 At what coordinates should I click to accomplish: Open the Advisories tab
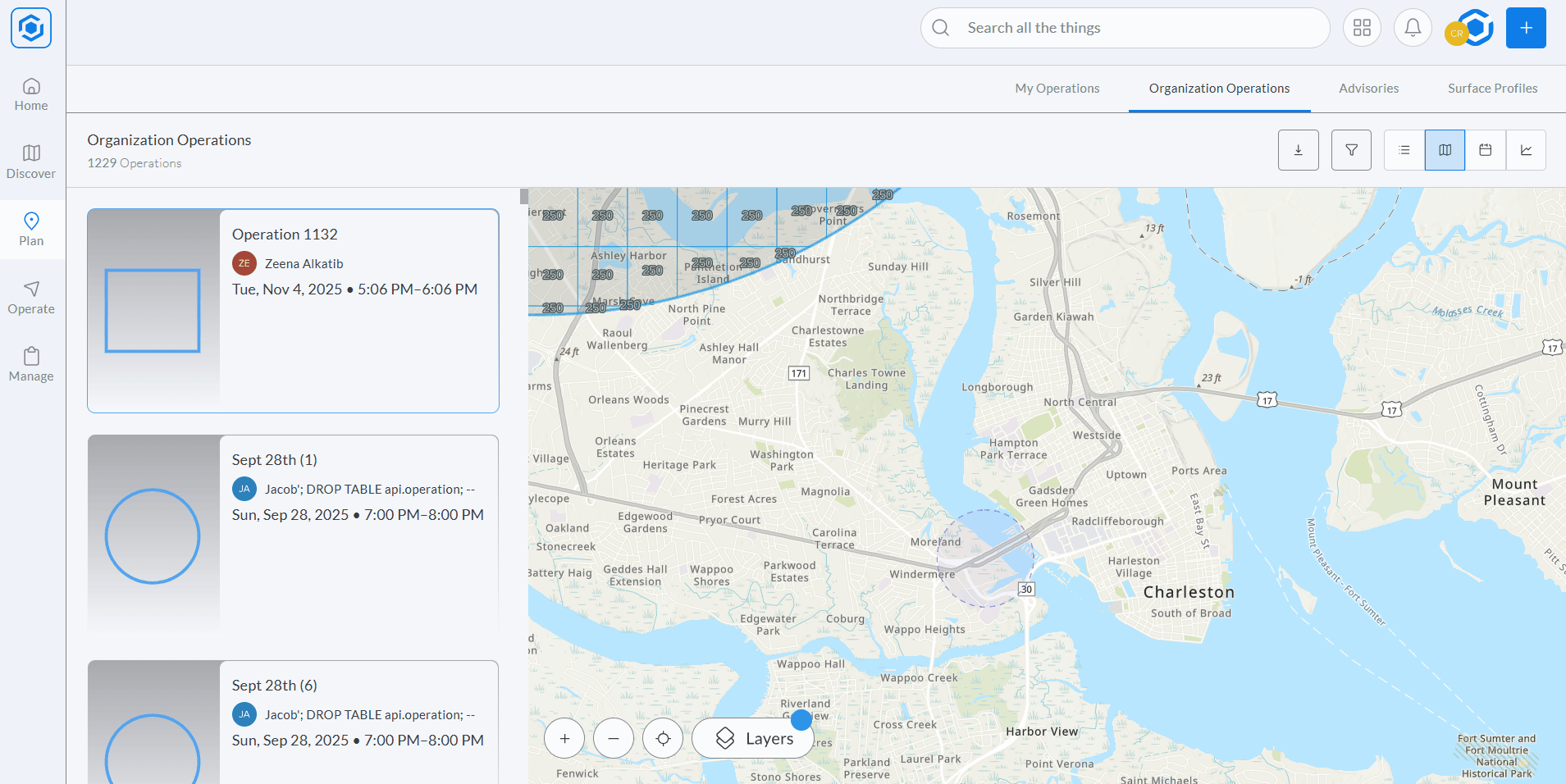click(x=1368, y=89)
